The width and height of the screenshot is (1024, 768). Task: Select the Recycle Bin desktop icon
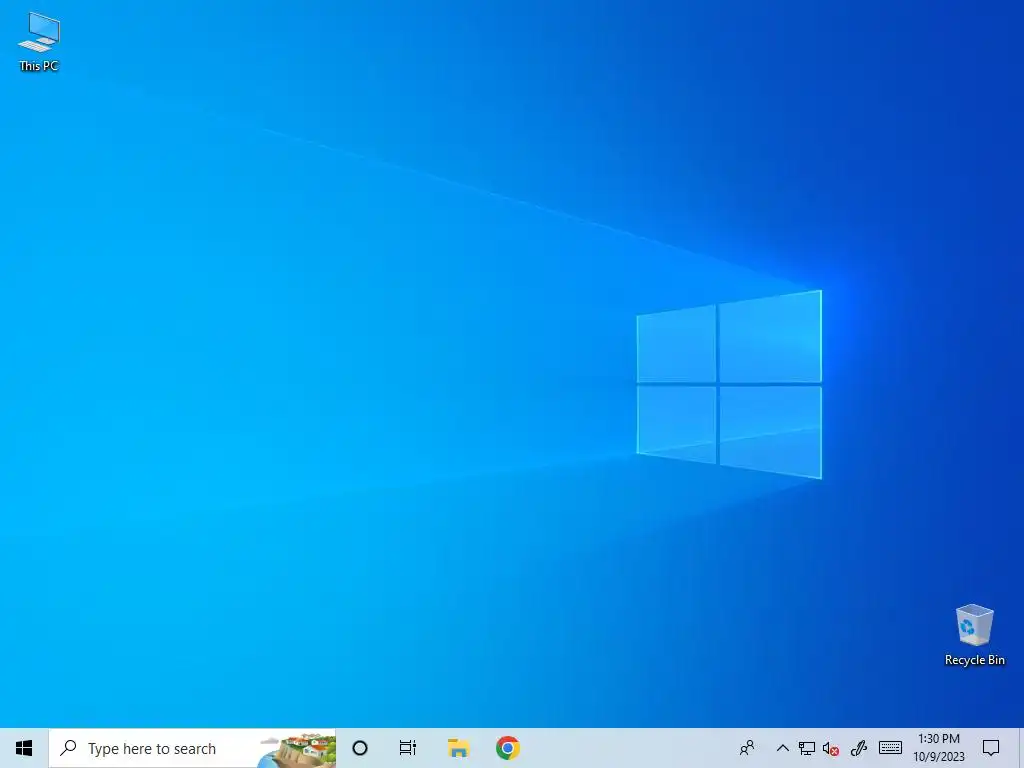coord(974,635)
